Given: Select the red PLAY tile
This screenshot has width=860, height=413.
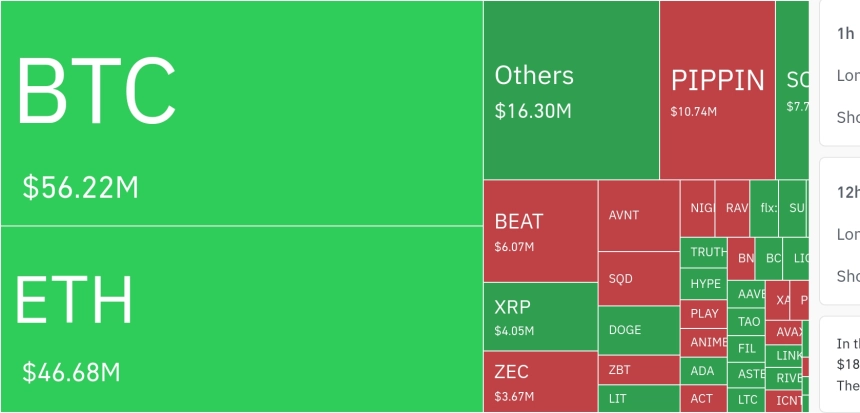Looking at the screenshot, I should click(x=704, y=313).
